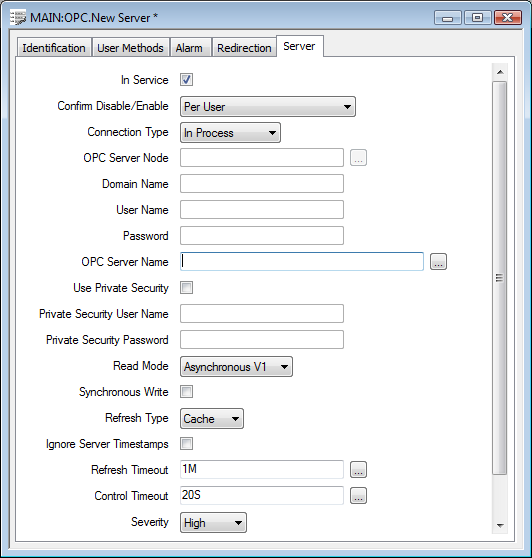Uncheck the In Service checkbox
This screenshot has width=532, height=558.
click(x=186, y=79)
